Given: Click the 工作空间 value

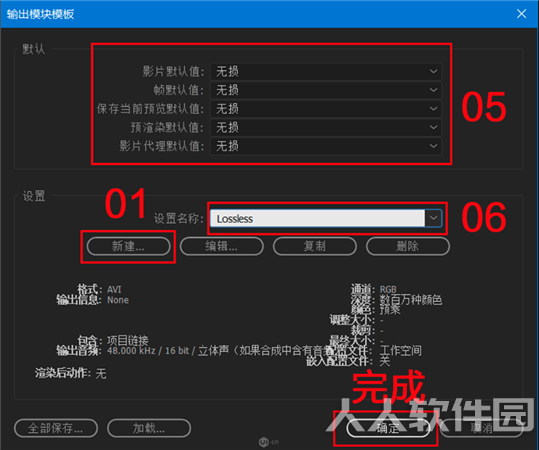Looking at the screenshot, I should click(400, 351).
